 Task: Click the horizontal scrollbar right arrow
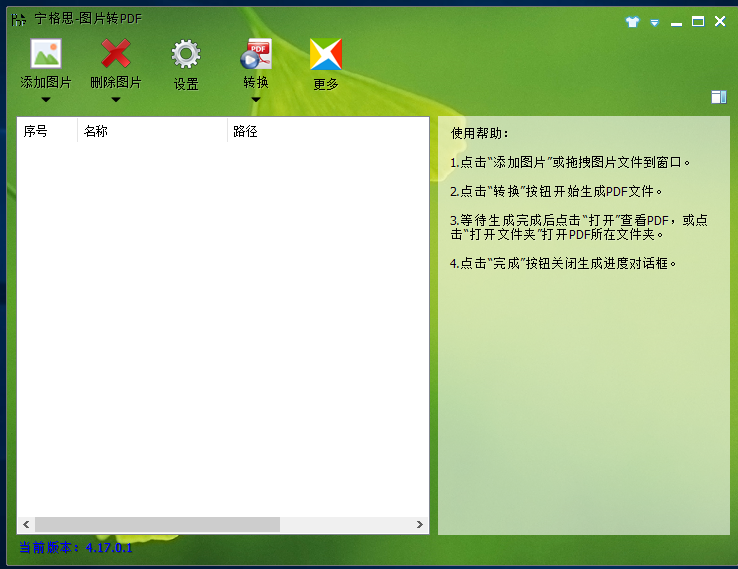click(x=419, y=524)
